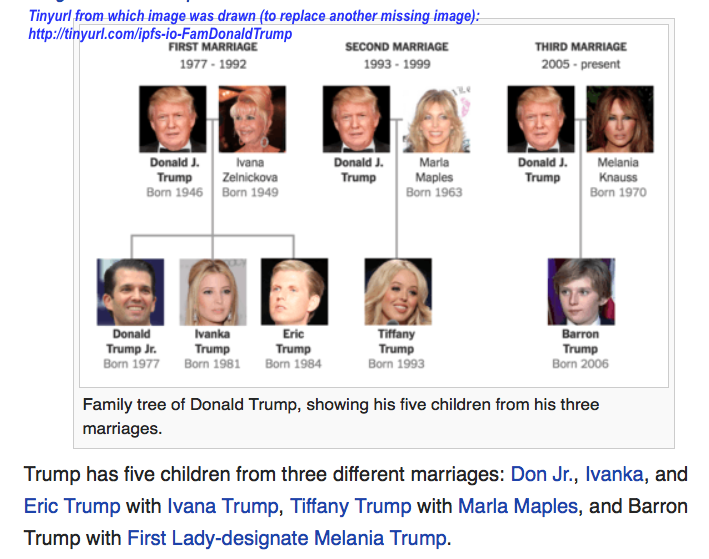The width and height of the screenshot is (709, 559).
Task: Click the photo labeled Barron Trump
Action: [580, 291]
